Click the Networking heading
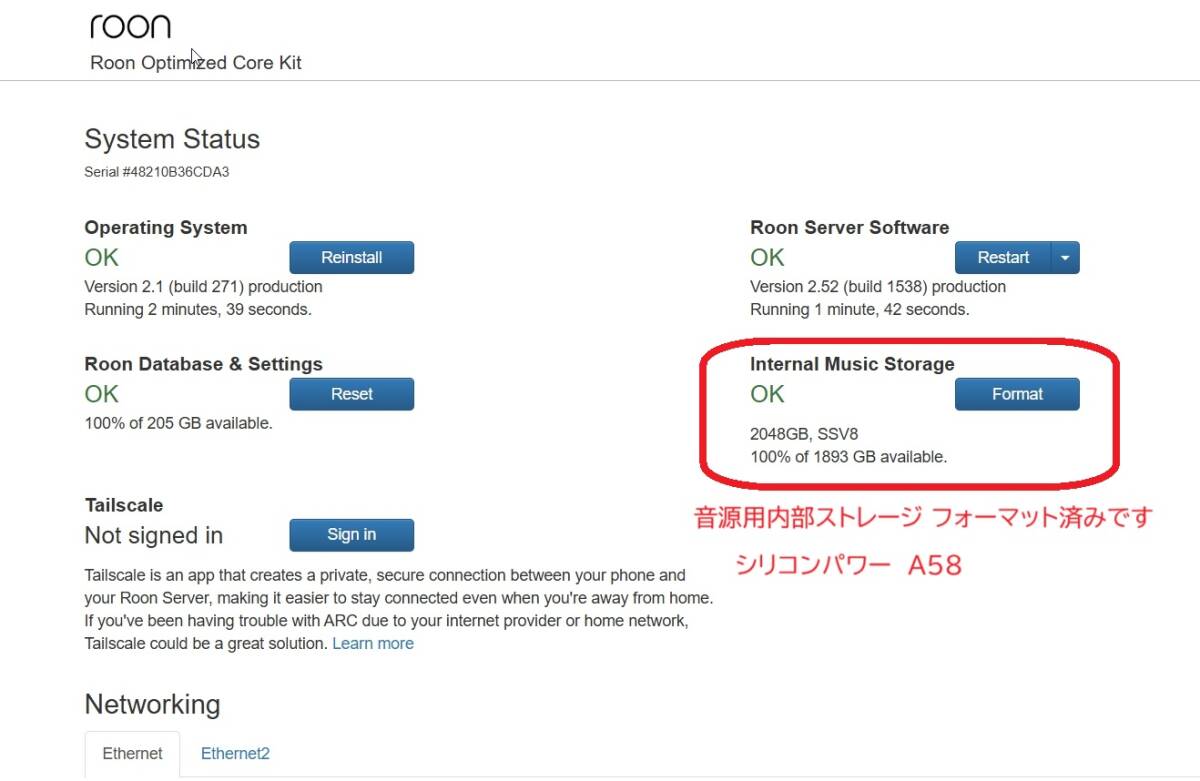The height and width of the screenshot is (781, 1200). click(152, 704)
